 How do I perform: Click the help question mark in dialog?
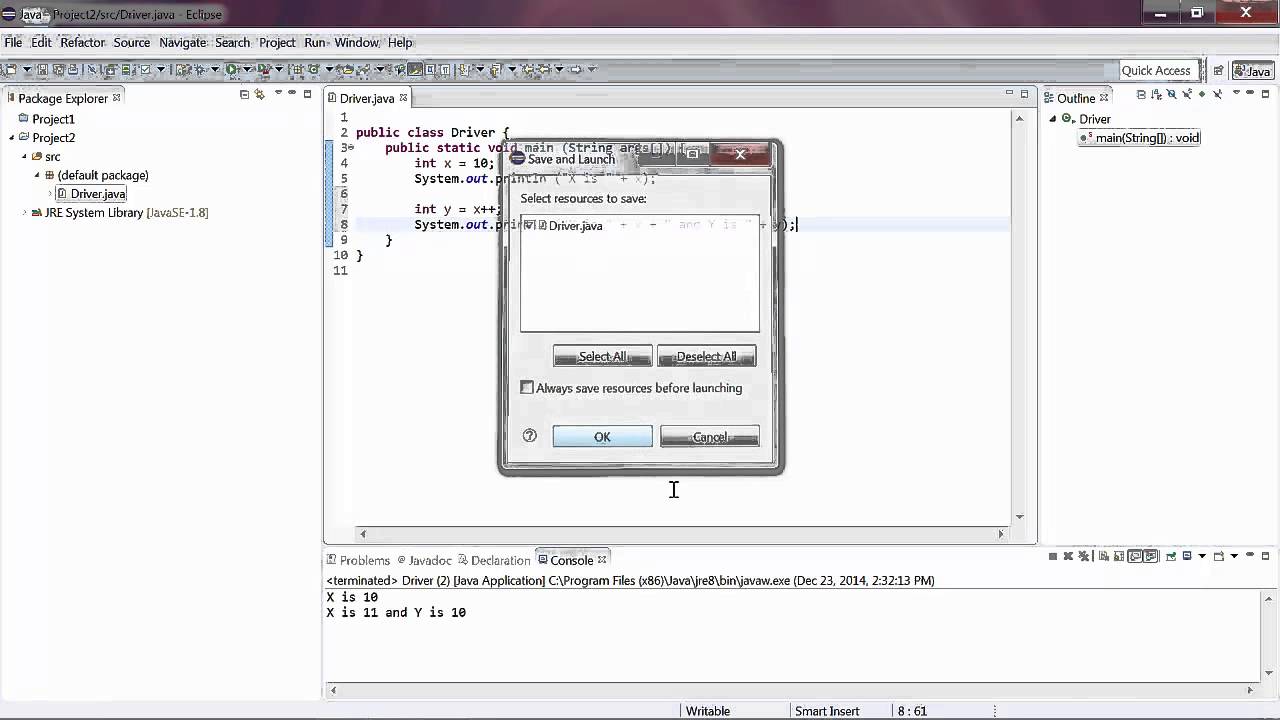click(530, 436)
